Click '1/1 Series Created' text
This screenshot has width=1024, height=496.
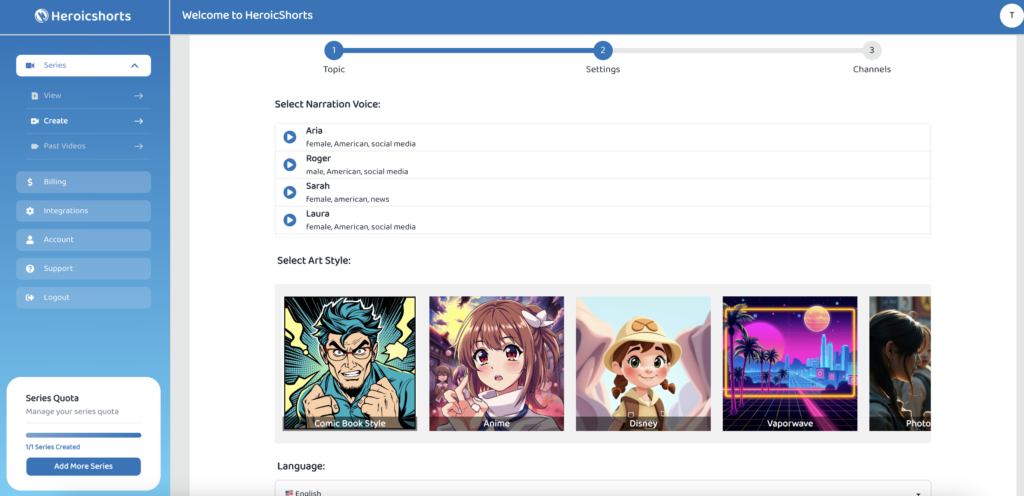53,447
